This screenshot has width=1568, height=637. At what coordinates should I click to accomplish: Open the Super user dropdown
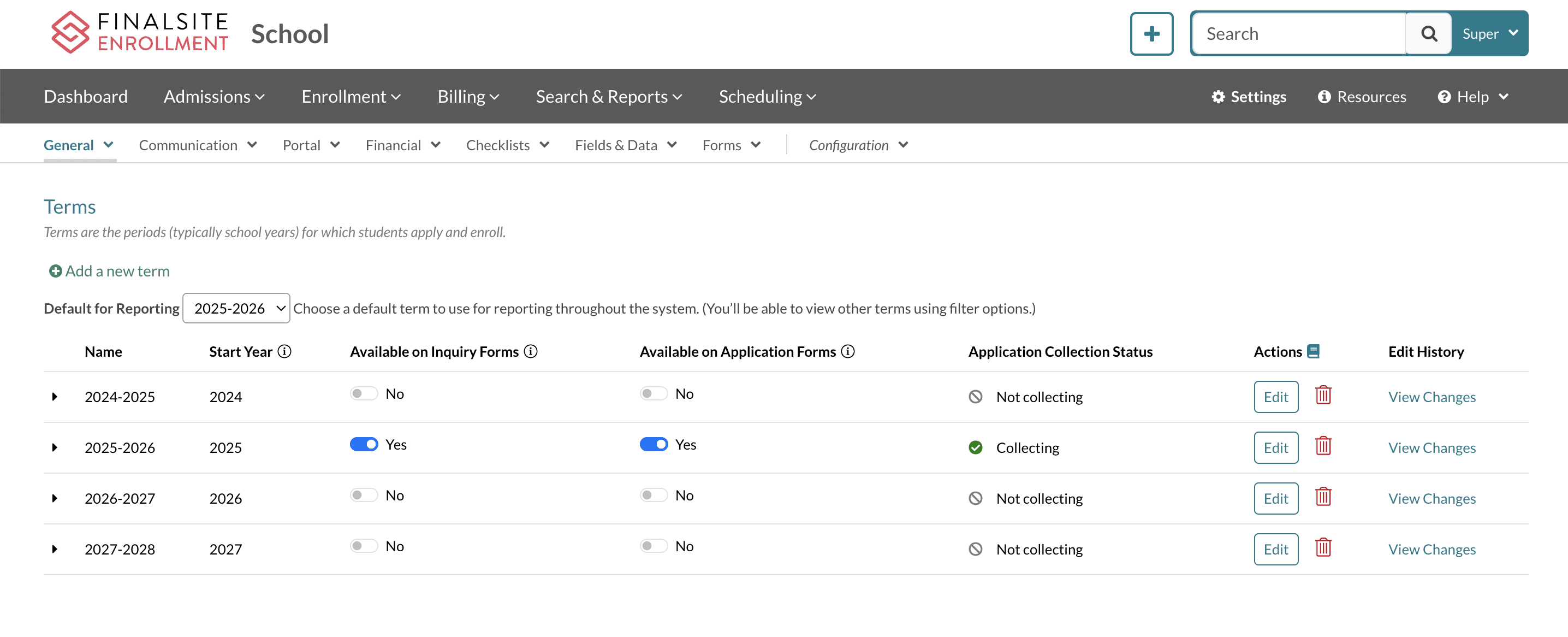pyautogui.click(x=1489, y=33)
